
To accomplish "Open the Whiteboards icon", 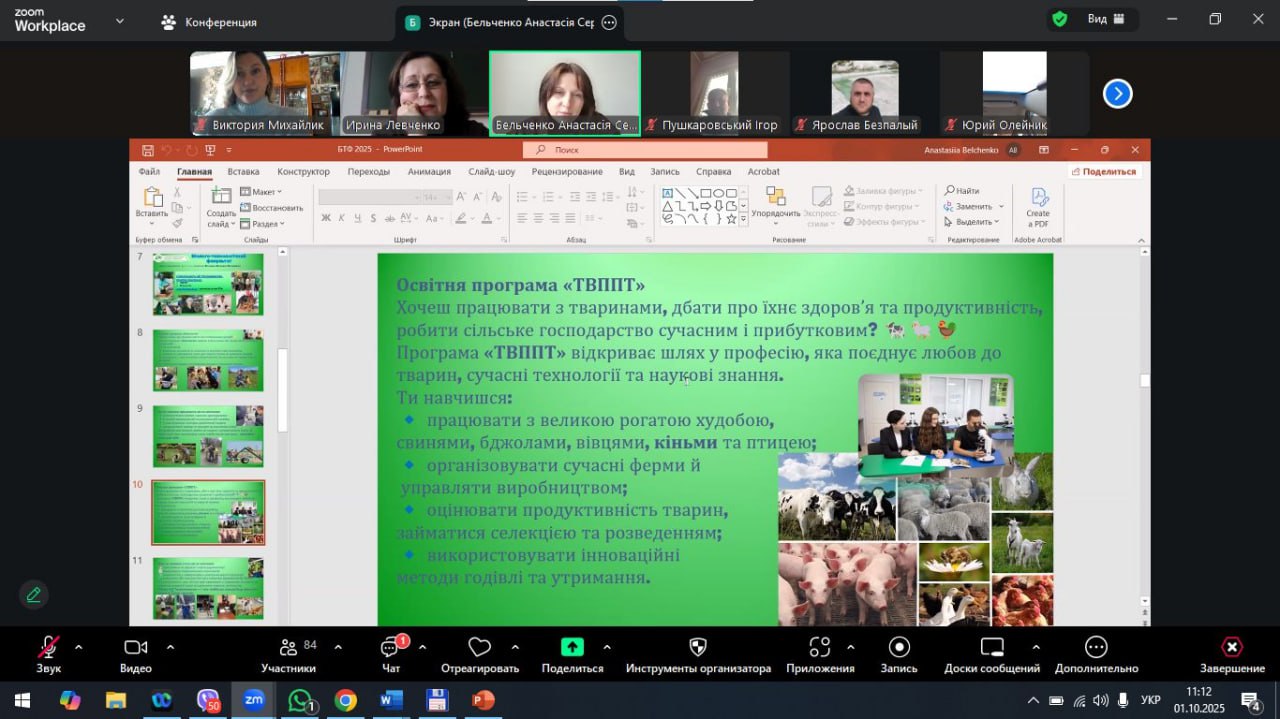I will tap(991, 647).
